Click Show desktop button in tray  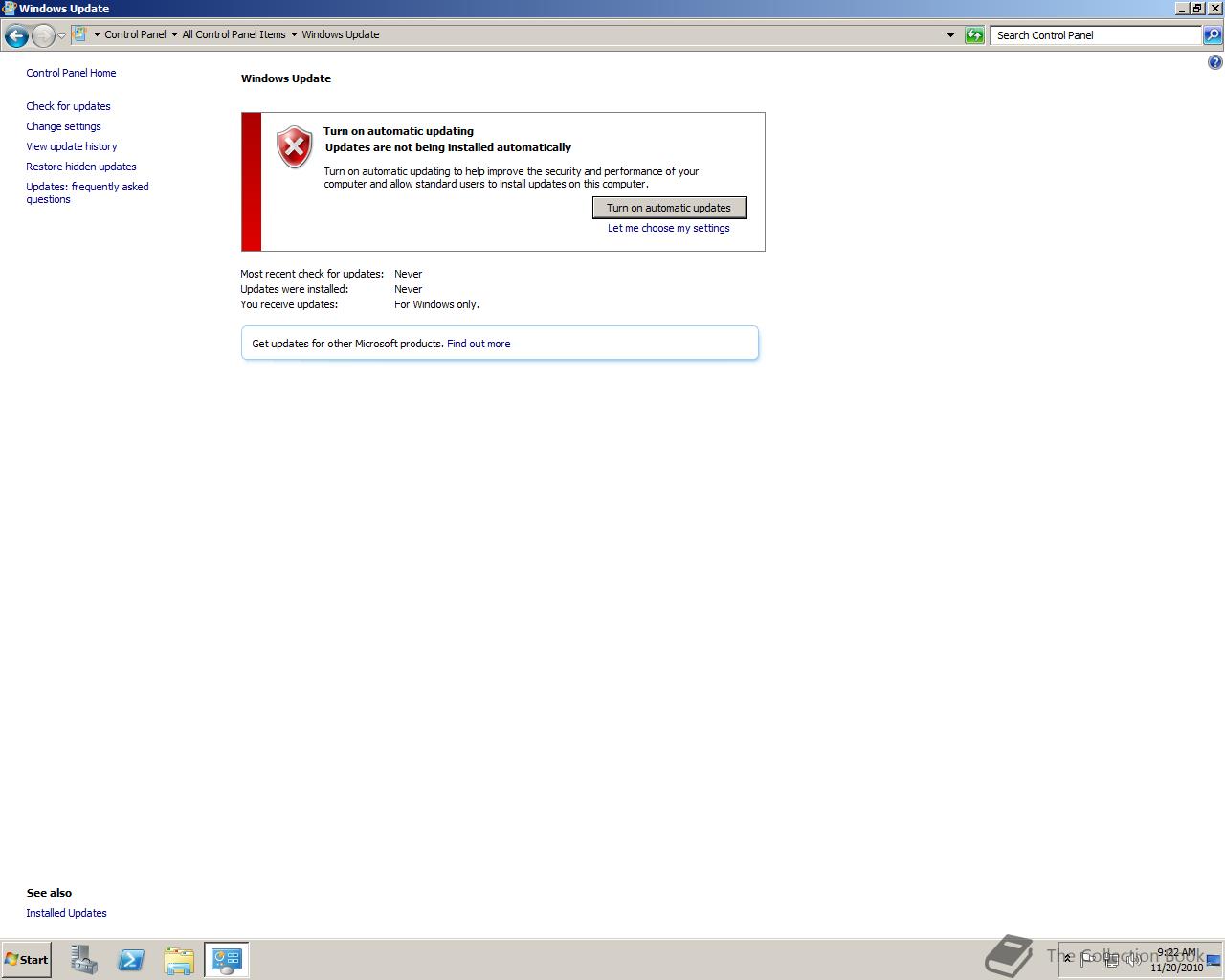tap(1215, 960)
